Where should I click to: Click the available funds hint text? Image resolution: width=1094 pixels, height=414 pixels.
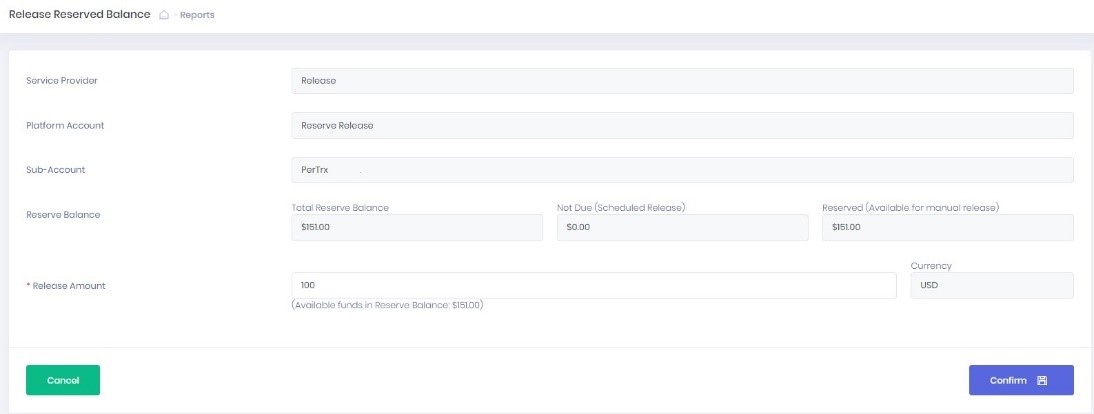click(x=388, y=305)
